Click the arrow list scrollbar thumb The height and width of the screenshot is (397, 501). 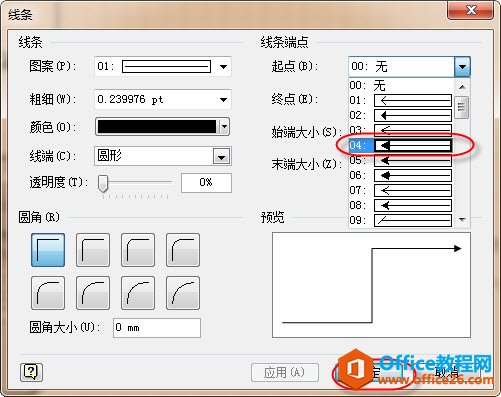pyautogui.click(x=462, y=107)
